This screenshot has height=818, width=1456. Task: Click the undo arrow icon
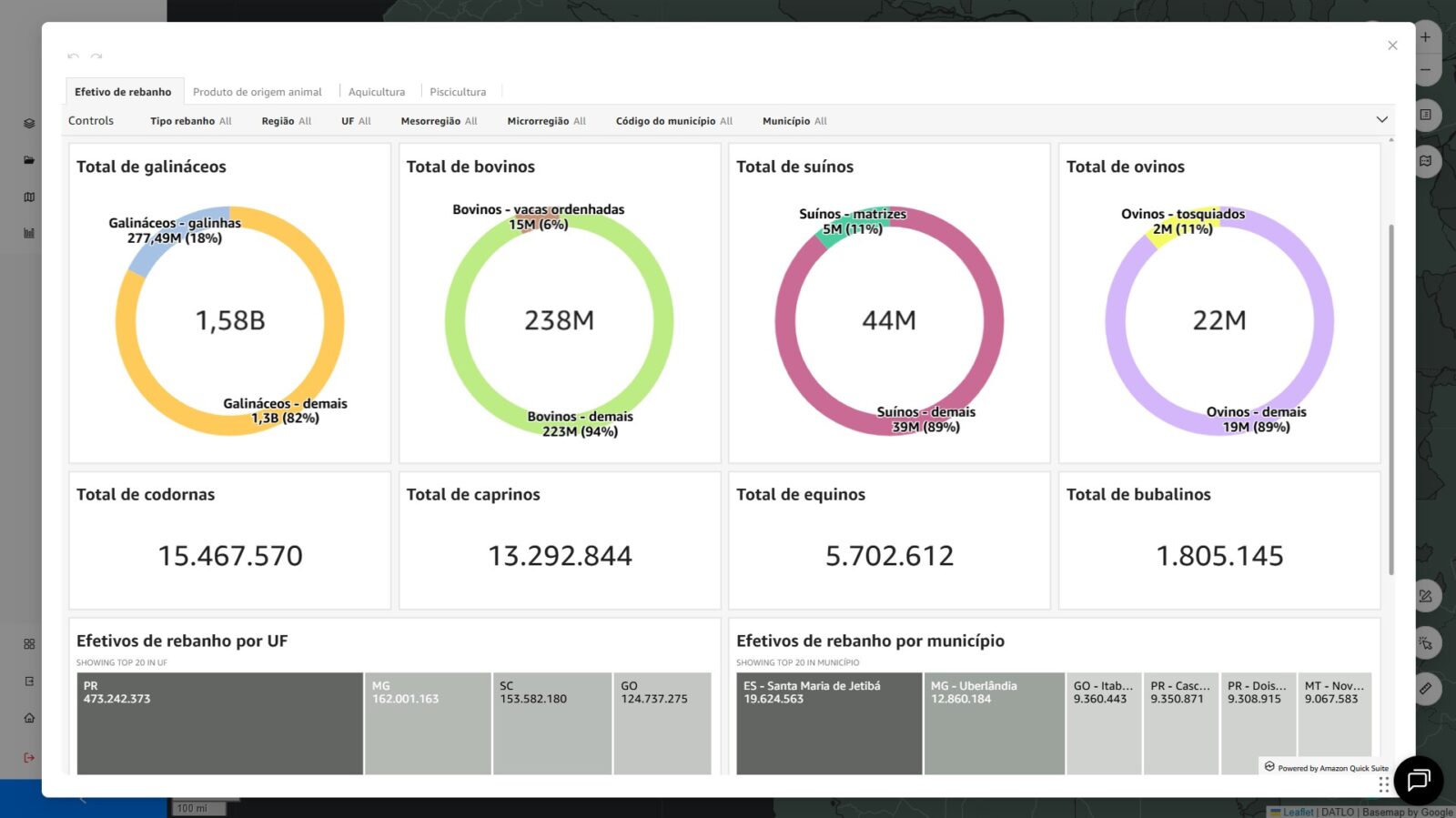(x=73, y=56)
